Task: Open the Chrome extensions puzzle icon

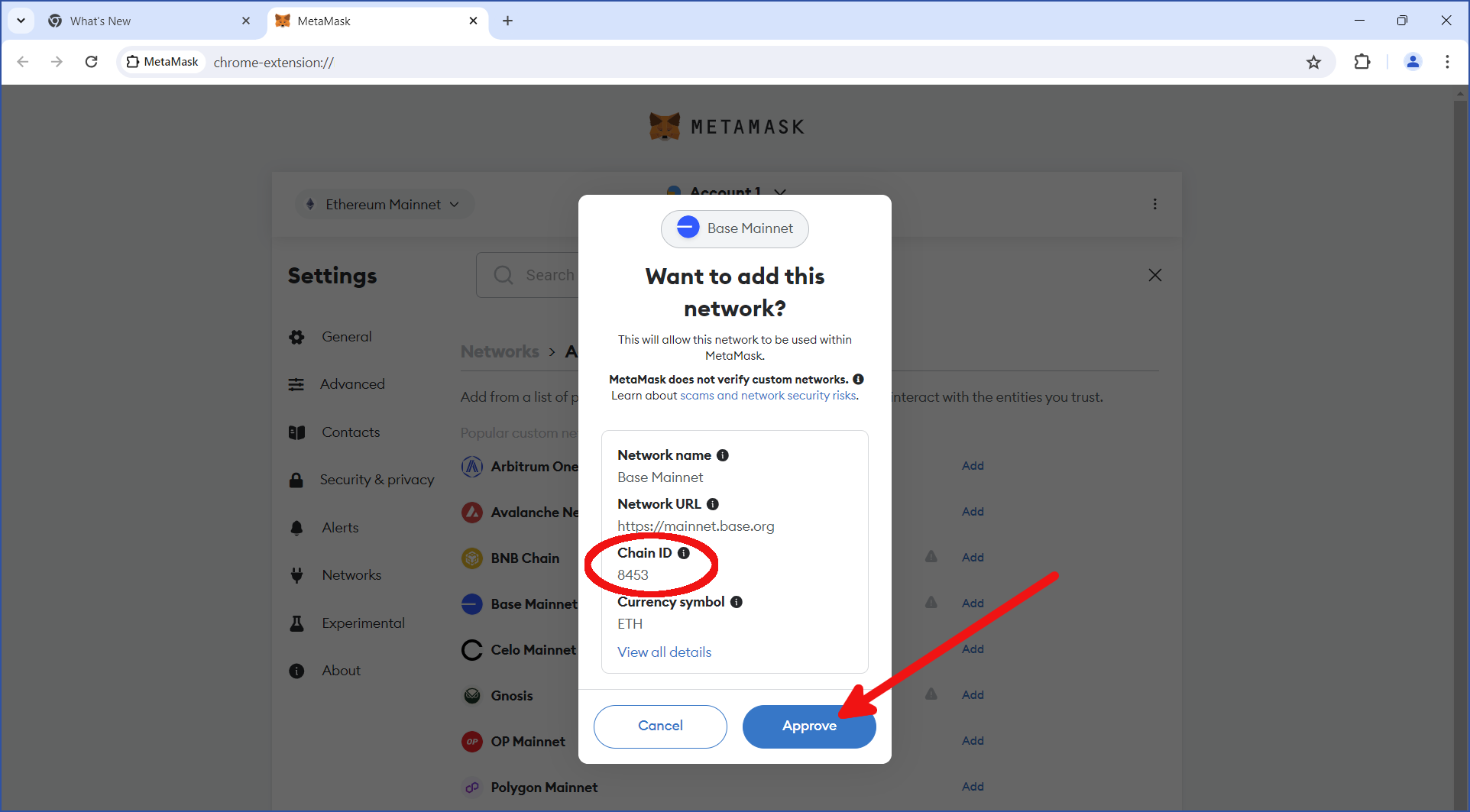Action: (x=1362, y=63)
